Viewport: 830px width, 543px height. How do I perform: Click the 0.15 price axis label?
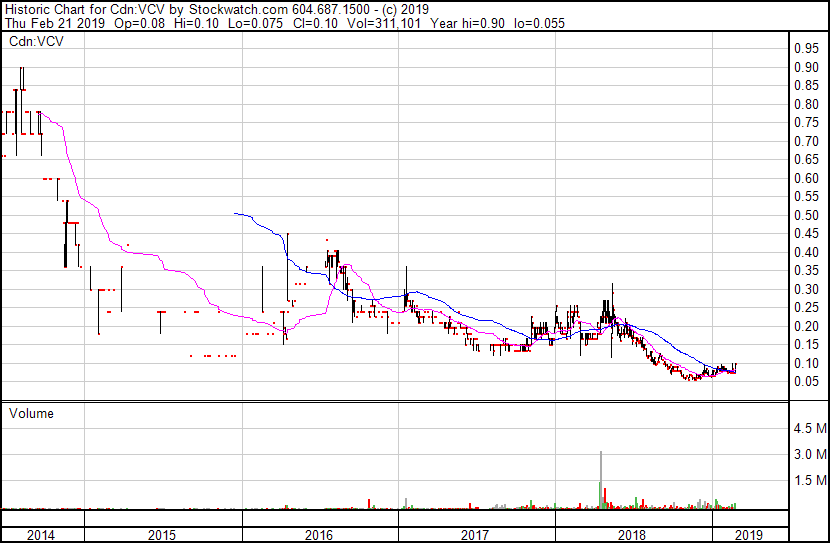click(x=806, y=345)
